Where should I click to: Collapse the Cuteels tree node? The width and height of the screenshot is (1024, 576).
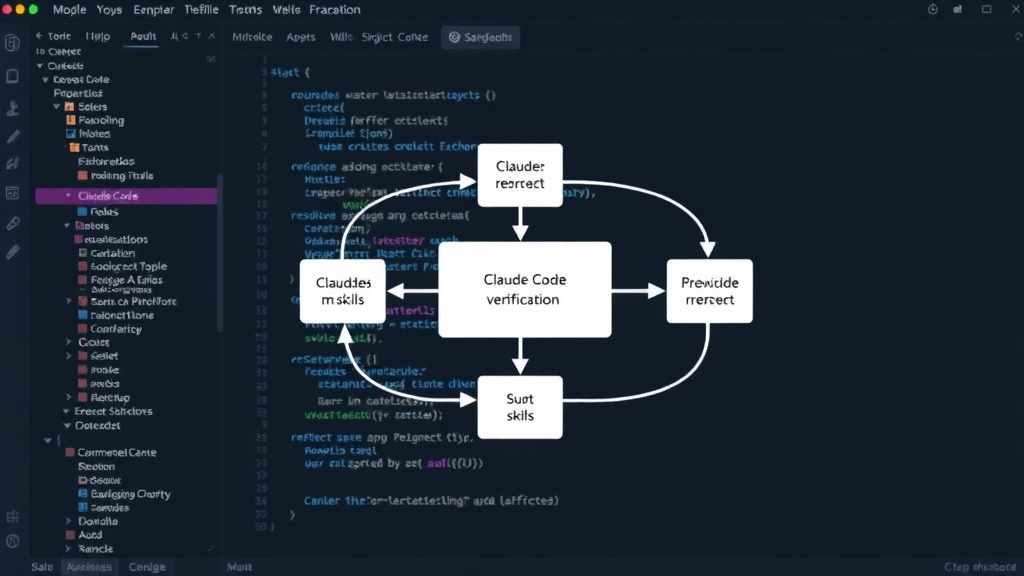pyautogui.click(x=40, y=66)
